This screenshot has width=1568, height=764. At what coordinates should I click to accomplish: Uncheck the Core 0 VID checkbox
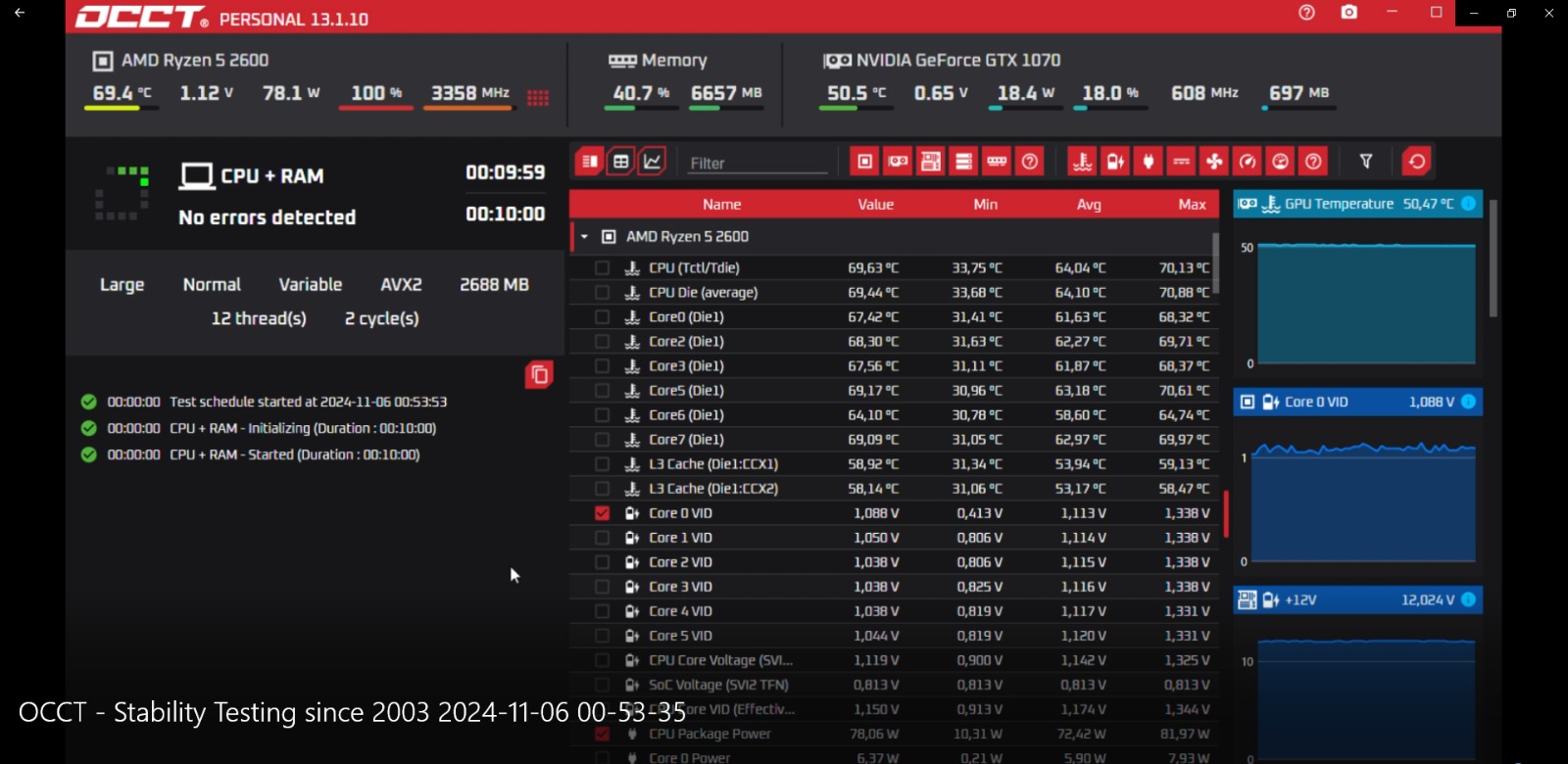(602, 512)
